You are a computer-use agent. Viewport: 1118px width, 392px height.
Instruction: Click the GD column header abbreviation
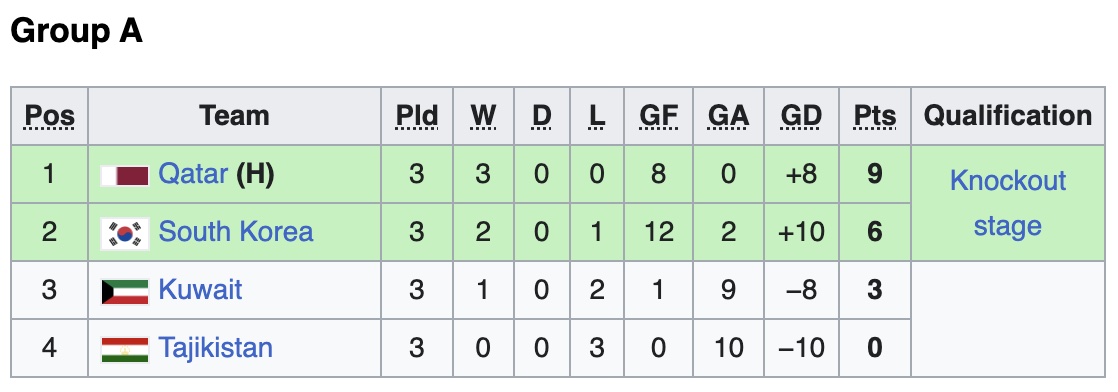click(801, 115)
